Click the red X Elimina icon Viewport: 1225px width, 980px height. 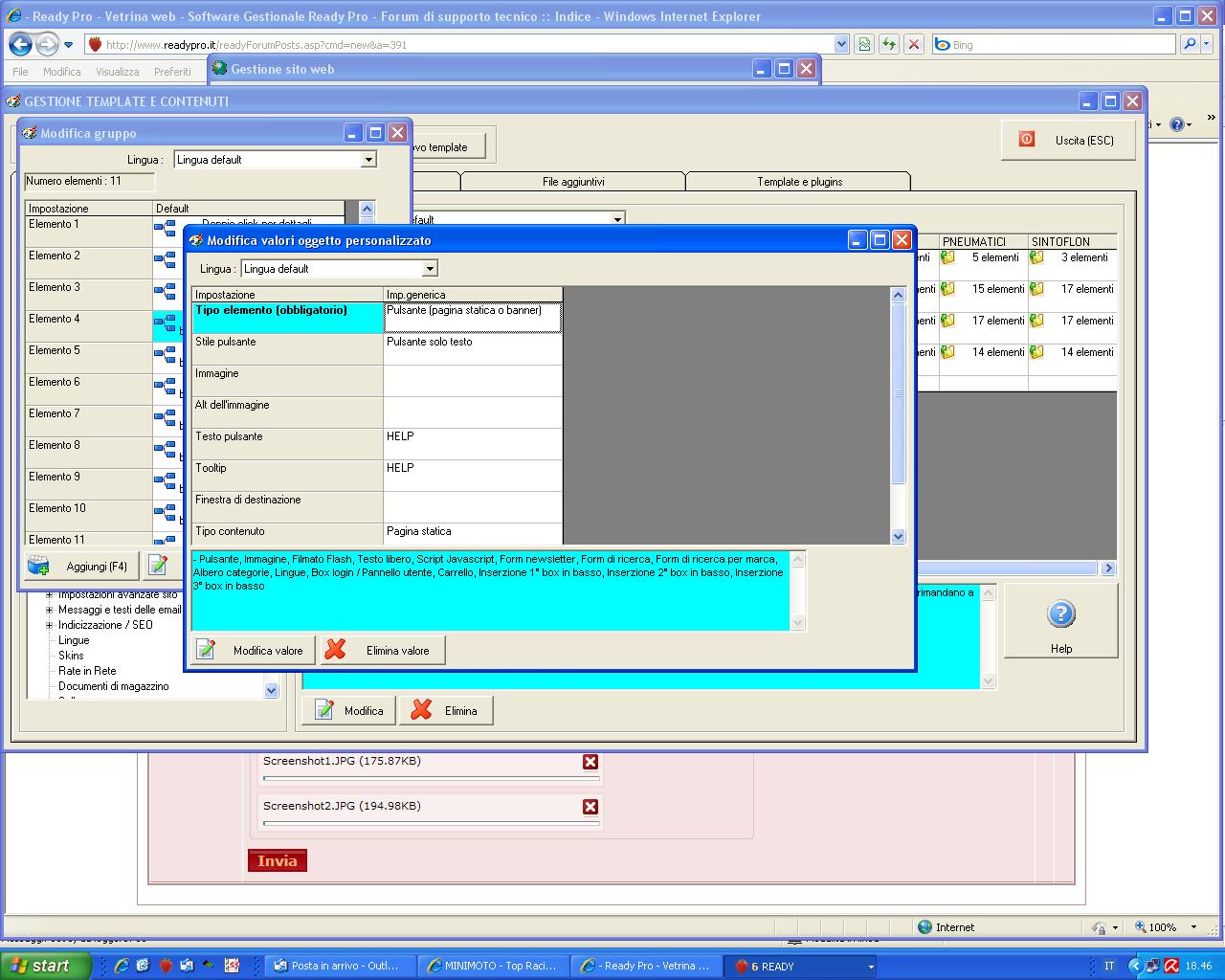[x=420, y=710]
